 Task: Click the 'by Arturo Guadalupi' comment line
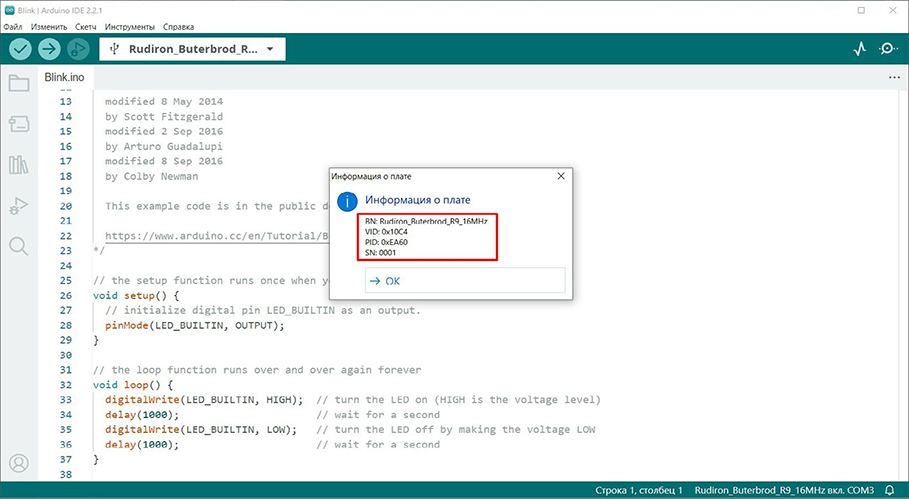click(163, 147)
